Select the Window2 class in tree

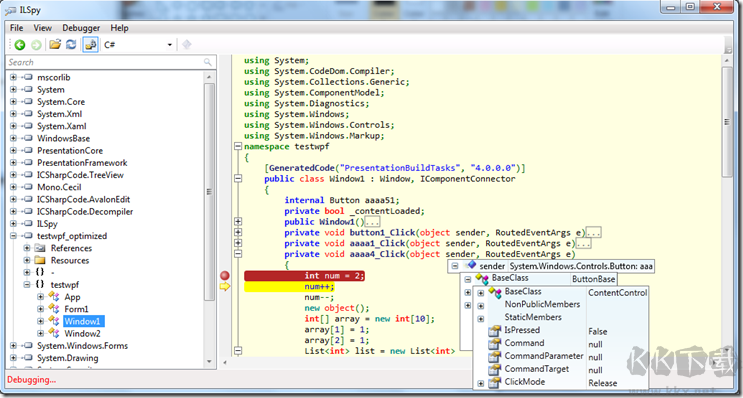point(82,333)
